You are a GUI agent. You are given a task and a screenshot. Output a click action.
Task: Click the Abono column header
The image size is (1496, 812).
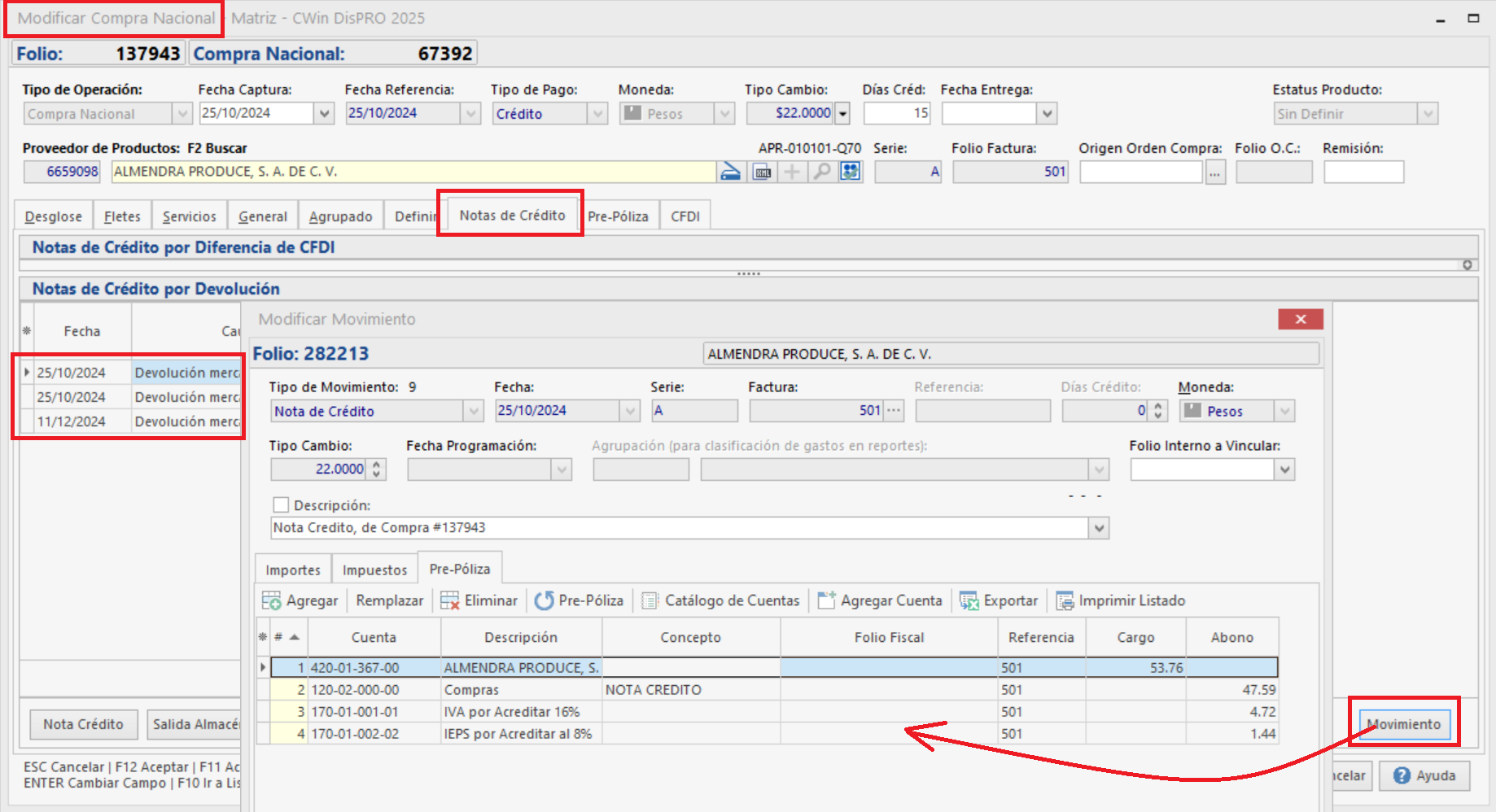coord(1231,637)
